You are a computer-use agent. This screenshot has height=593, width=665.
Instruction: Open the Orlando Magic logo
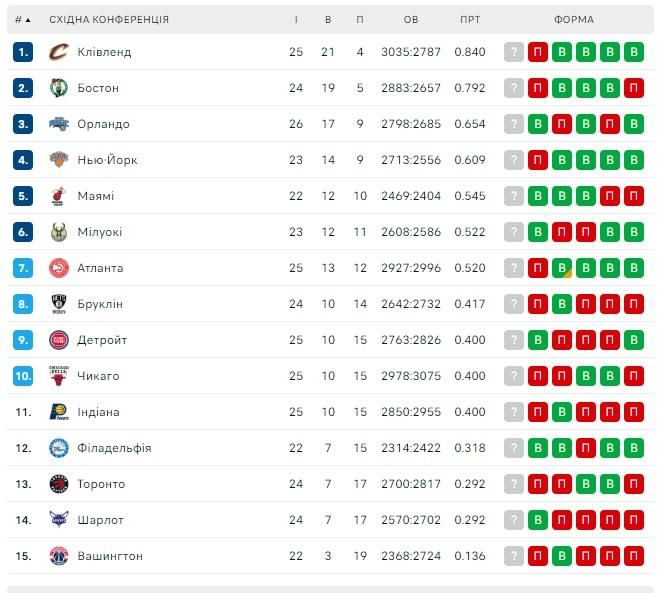point(59,124)
